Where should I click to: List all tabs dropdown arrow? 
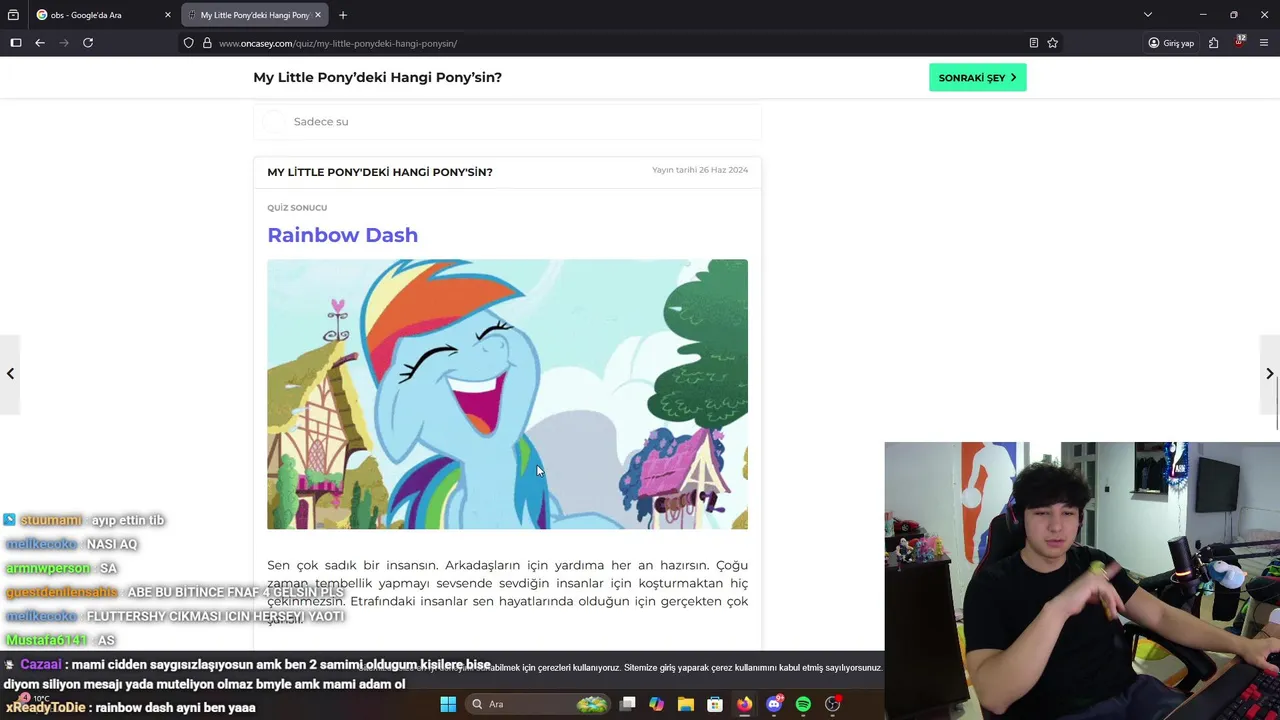coord(1148,15)
